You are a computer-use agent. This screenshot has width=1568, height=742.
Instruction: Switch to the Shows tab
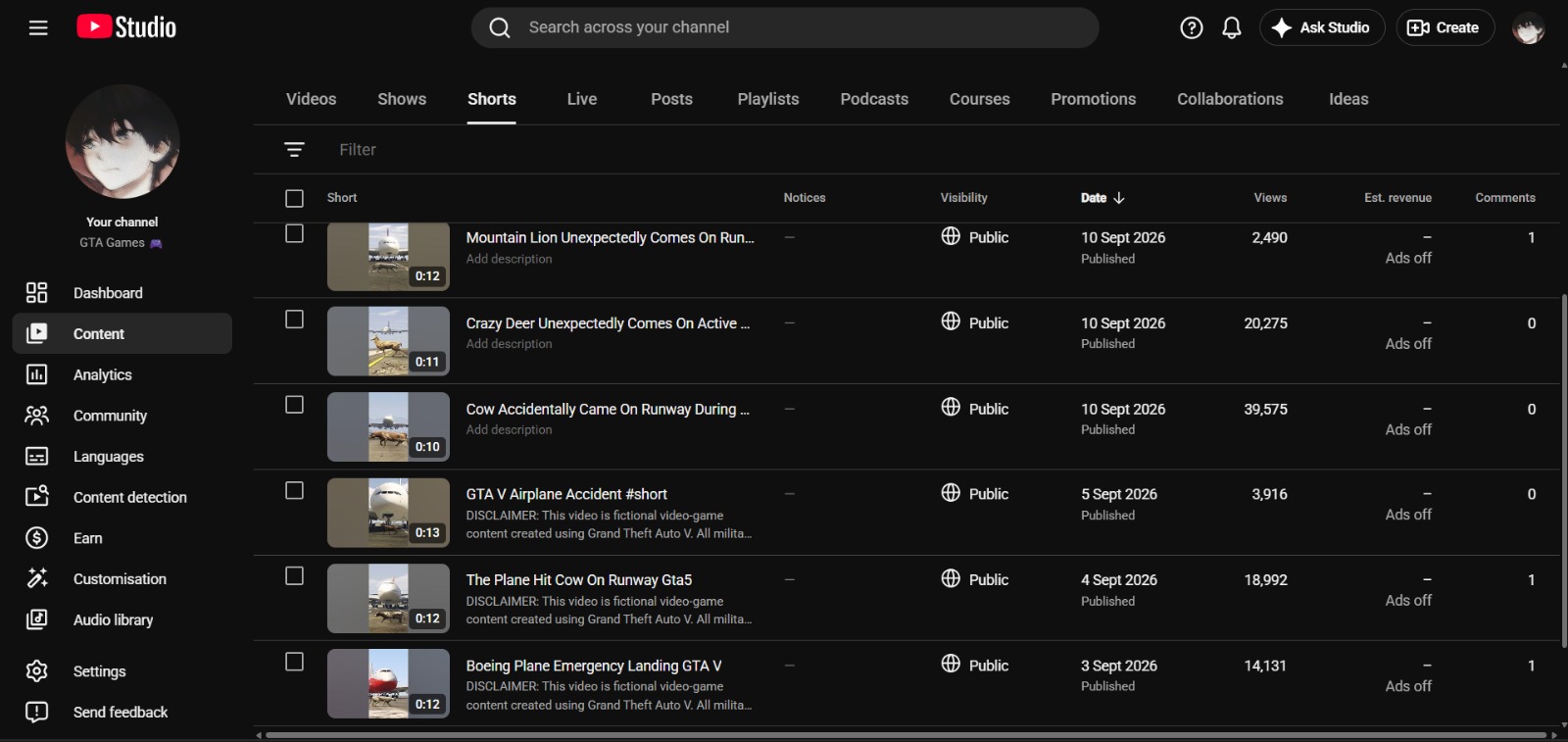pos(402,99)
